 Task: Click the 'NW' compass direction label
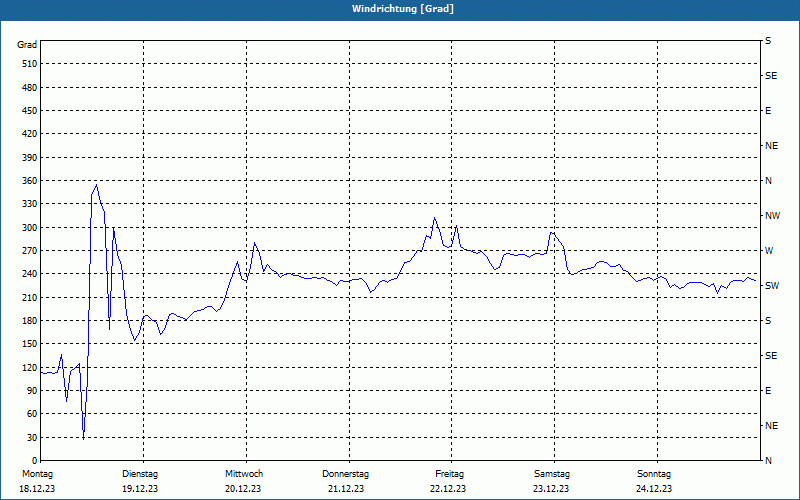pyautogui.click(x=772, y=216)
